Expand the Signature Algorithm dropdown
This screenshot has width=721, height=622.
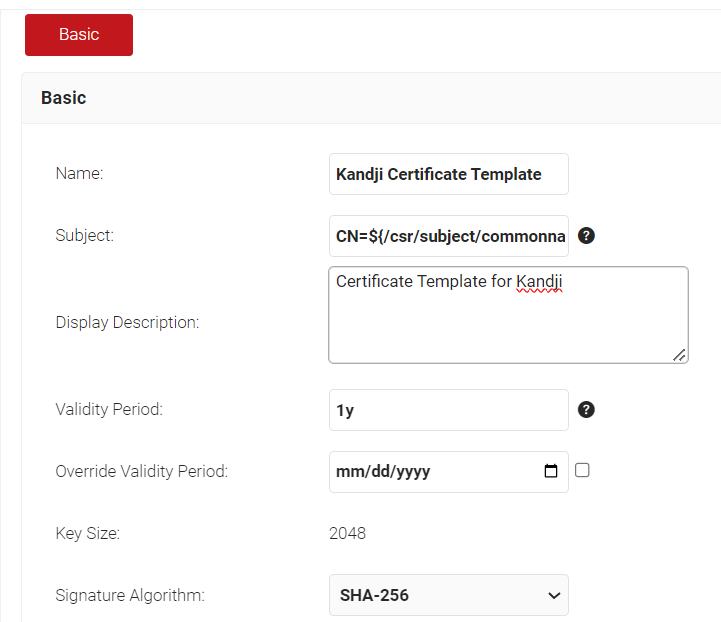(x=448, y=595)
